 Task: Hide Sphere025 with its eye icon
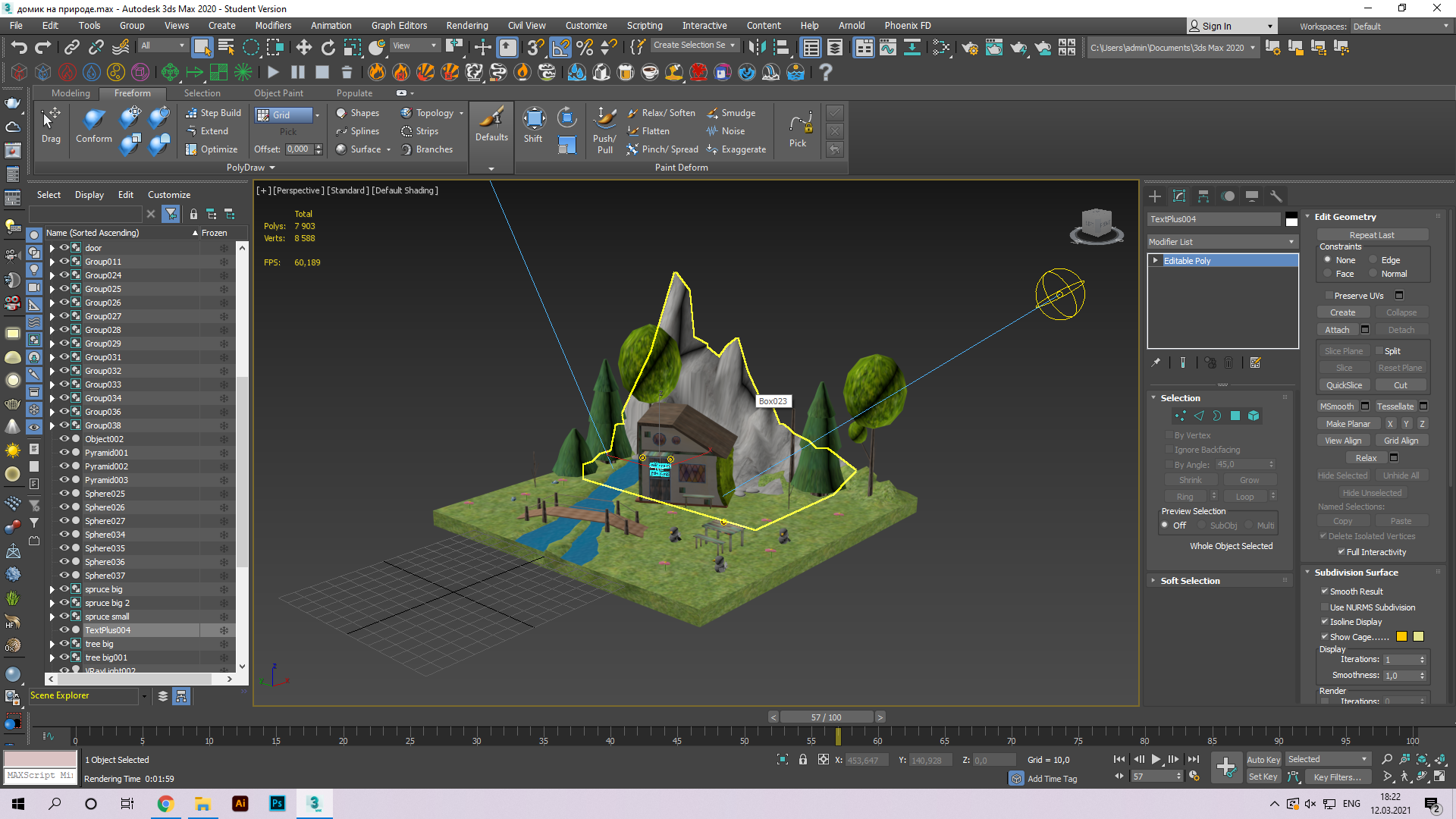click(x=64, y=494)
